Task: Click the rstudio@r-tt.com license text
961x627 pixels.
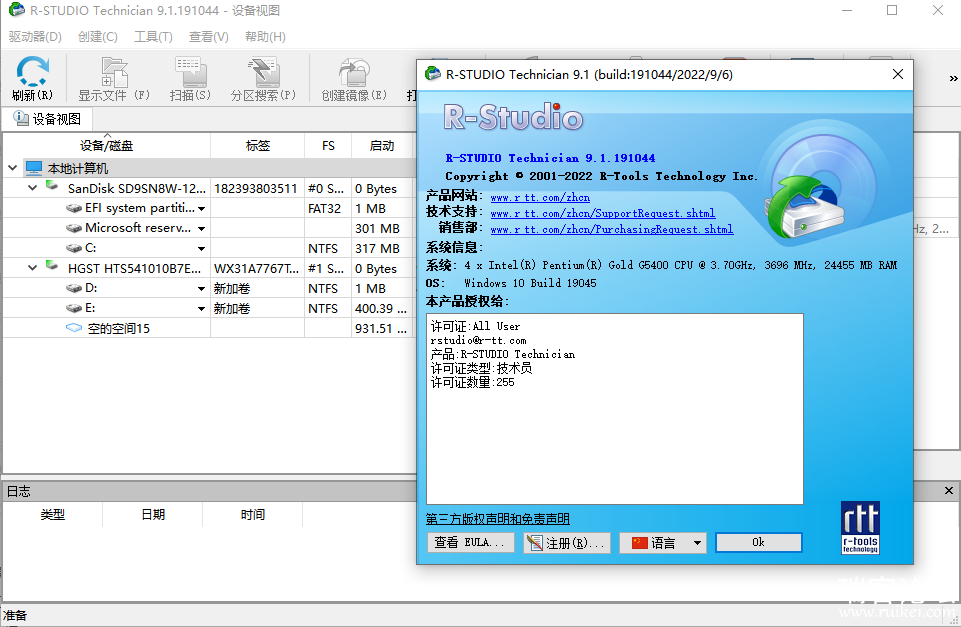Action: (478, 340)
